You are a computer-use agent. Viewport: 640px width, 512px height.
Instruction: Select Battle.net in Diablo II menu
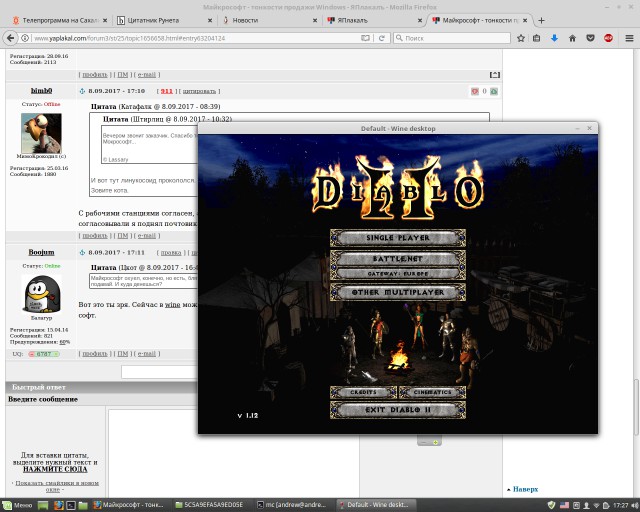(398, 258)
